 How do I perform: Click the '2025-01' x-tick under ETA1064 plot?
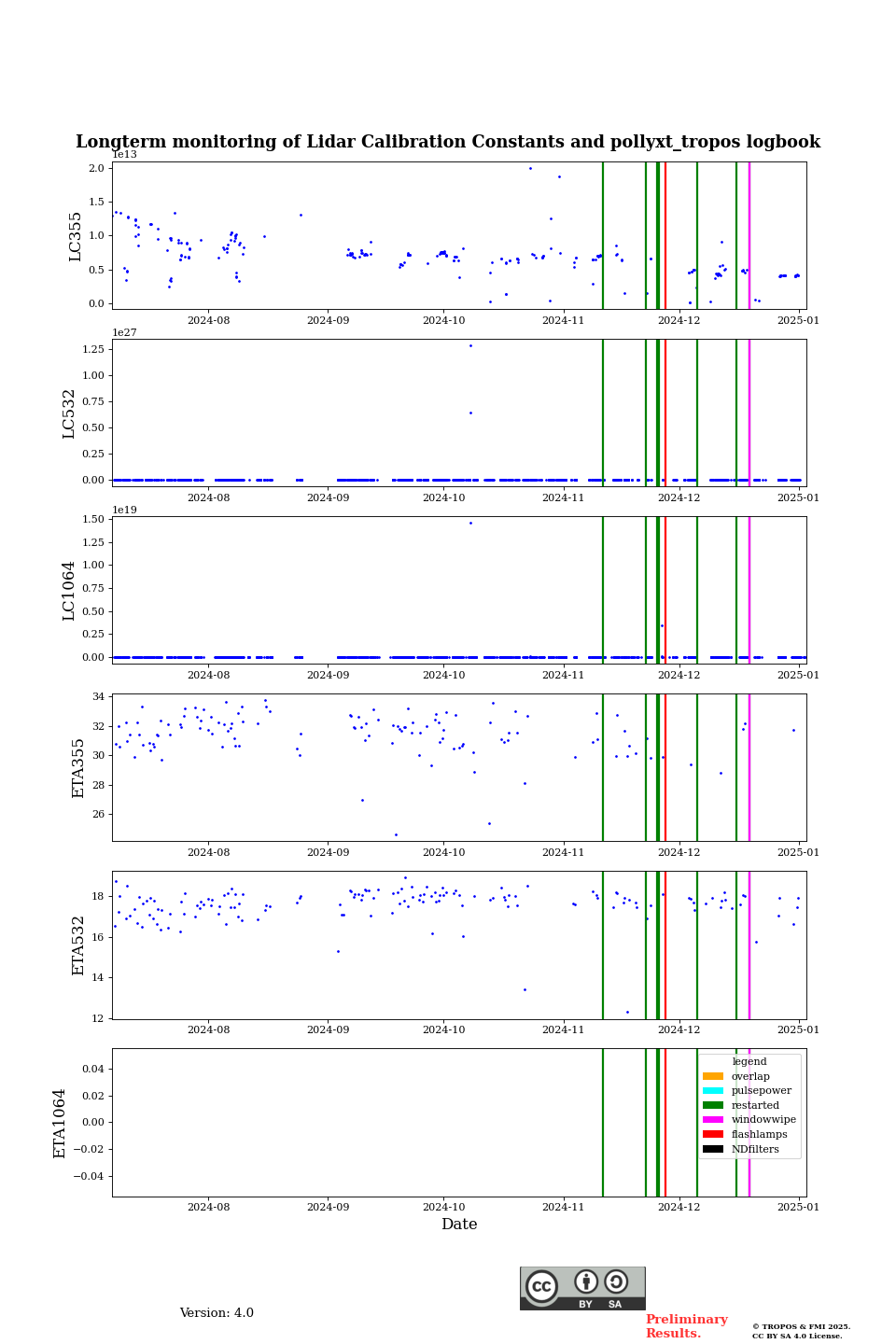(x=798, y=1208)
